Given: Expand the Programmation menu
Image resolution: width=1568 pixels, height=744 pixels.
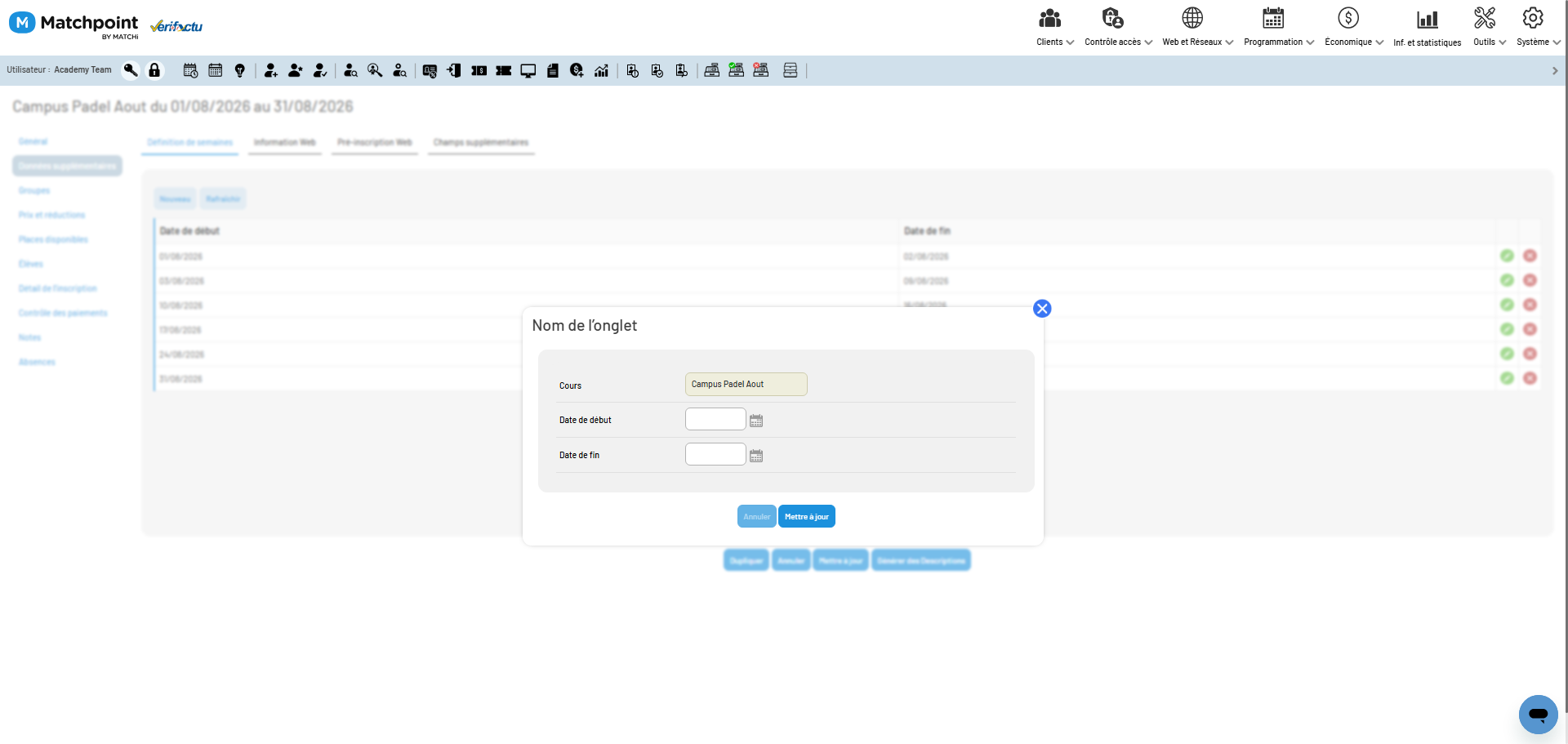Looking at the screenshot, I should (x=1279, y=27).
